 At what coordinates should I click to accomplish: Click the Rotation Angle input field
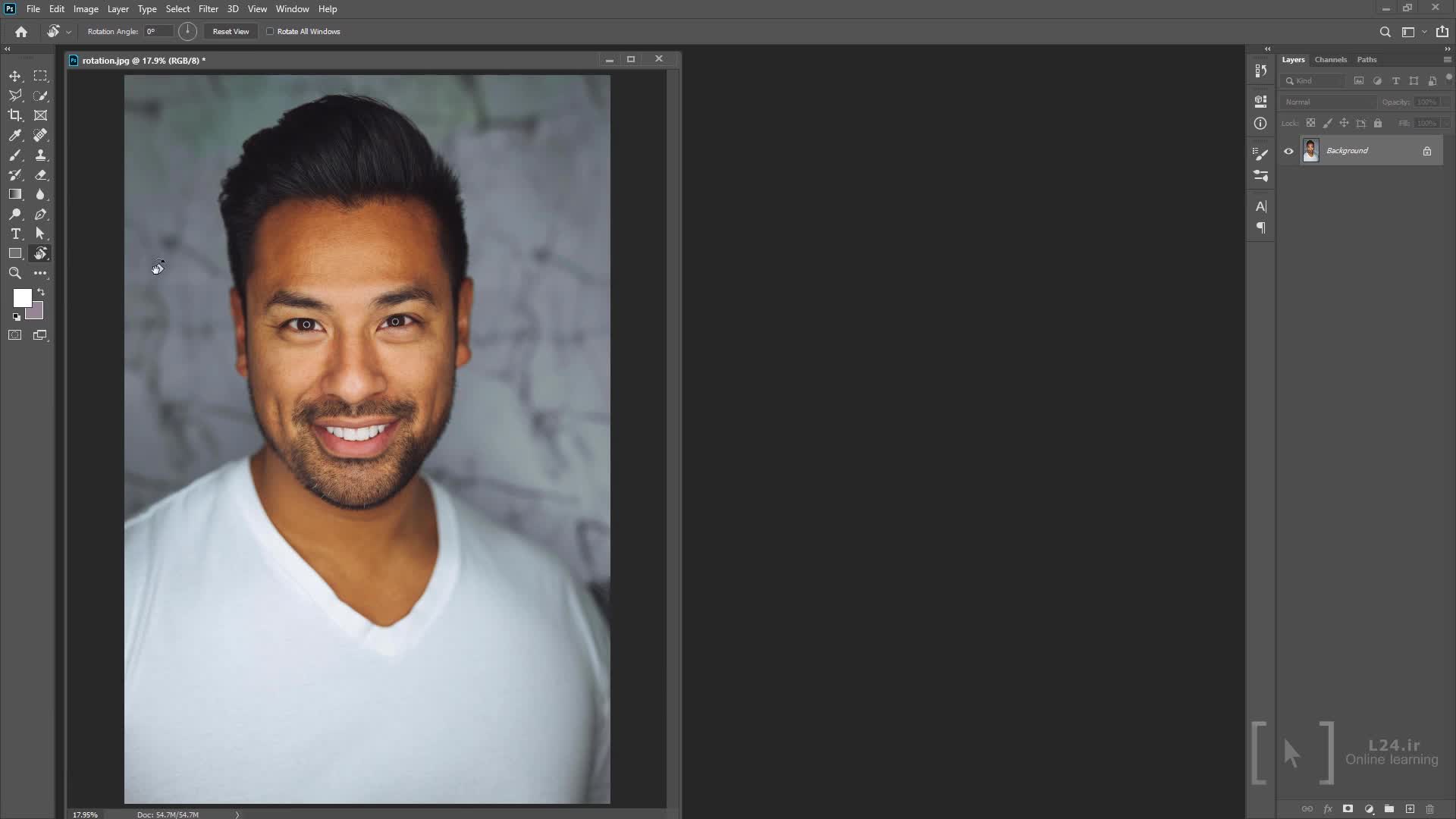158,32
